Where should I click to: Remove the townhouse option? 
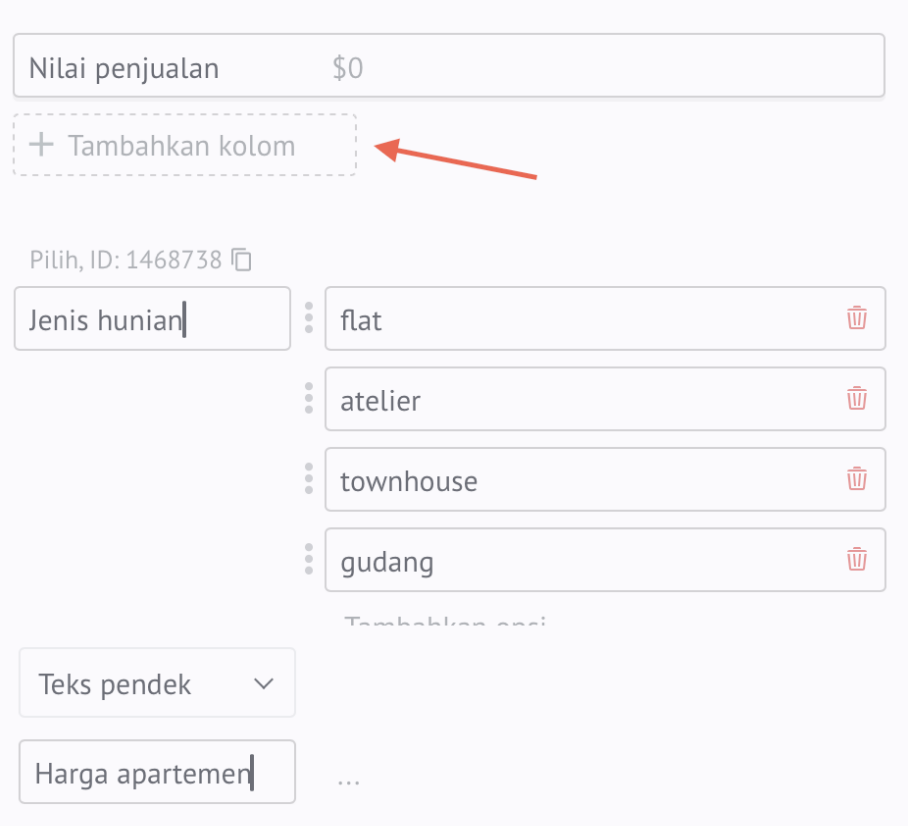tap(856, 479)
